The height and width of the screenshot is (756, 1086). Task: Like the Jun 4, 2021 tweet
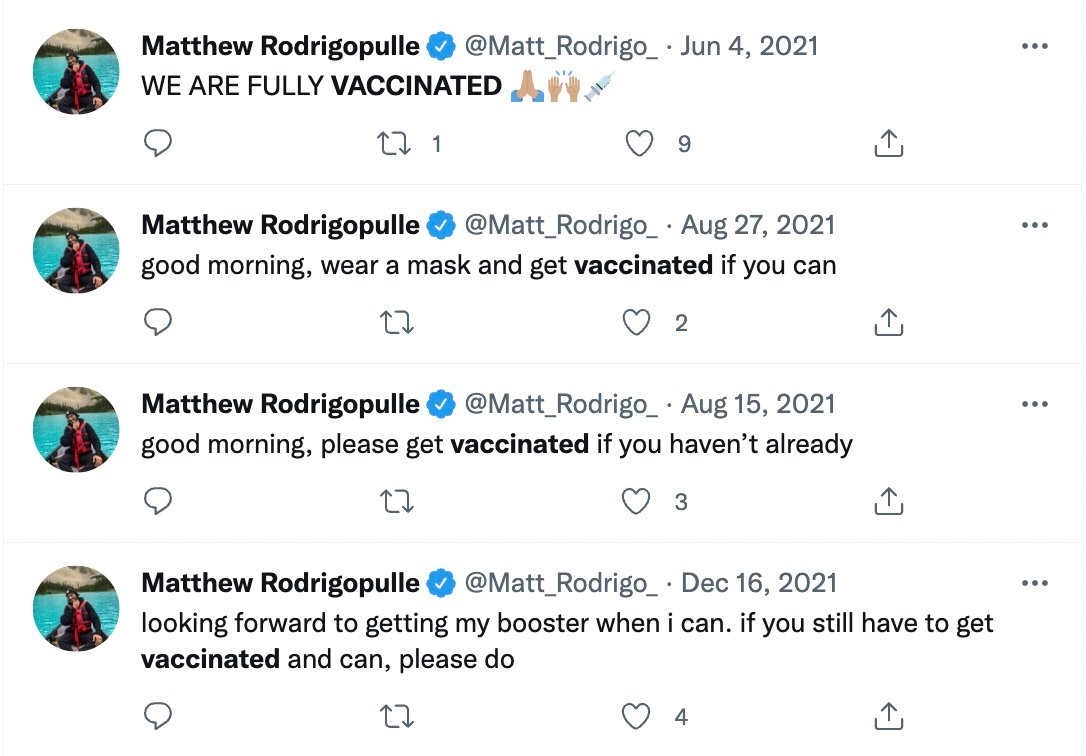click(639, 144)
